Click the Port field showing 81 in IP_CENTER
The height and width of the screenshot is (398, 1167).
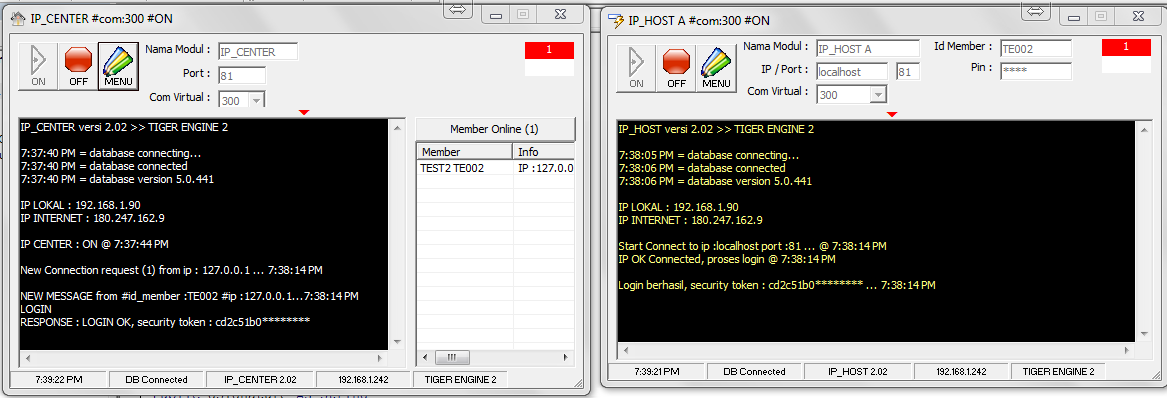point(242,75)
